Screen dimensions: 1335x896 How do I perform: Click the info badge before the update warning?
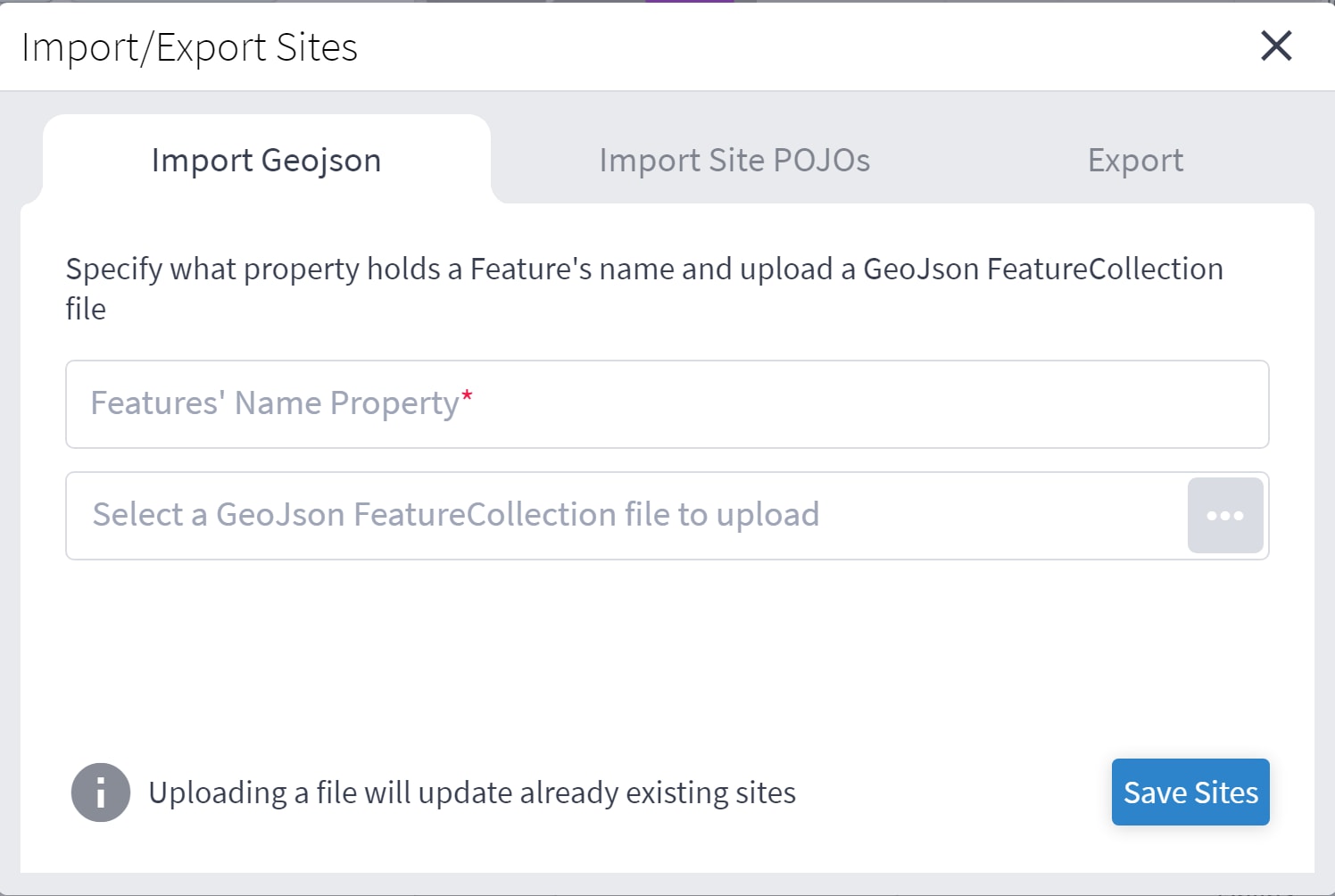click(100, 792)
